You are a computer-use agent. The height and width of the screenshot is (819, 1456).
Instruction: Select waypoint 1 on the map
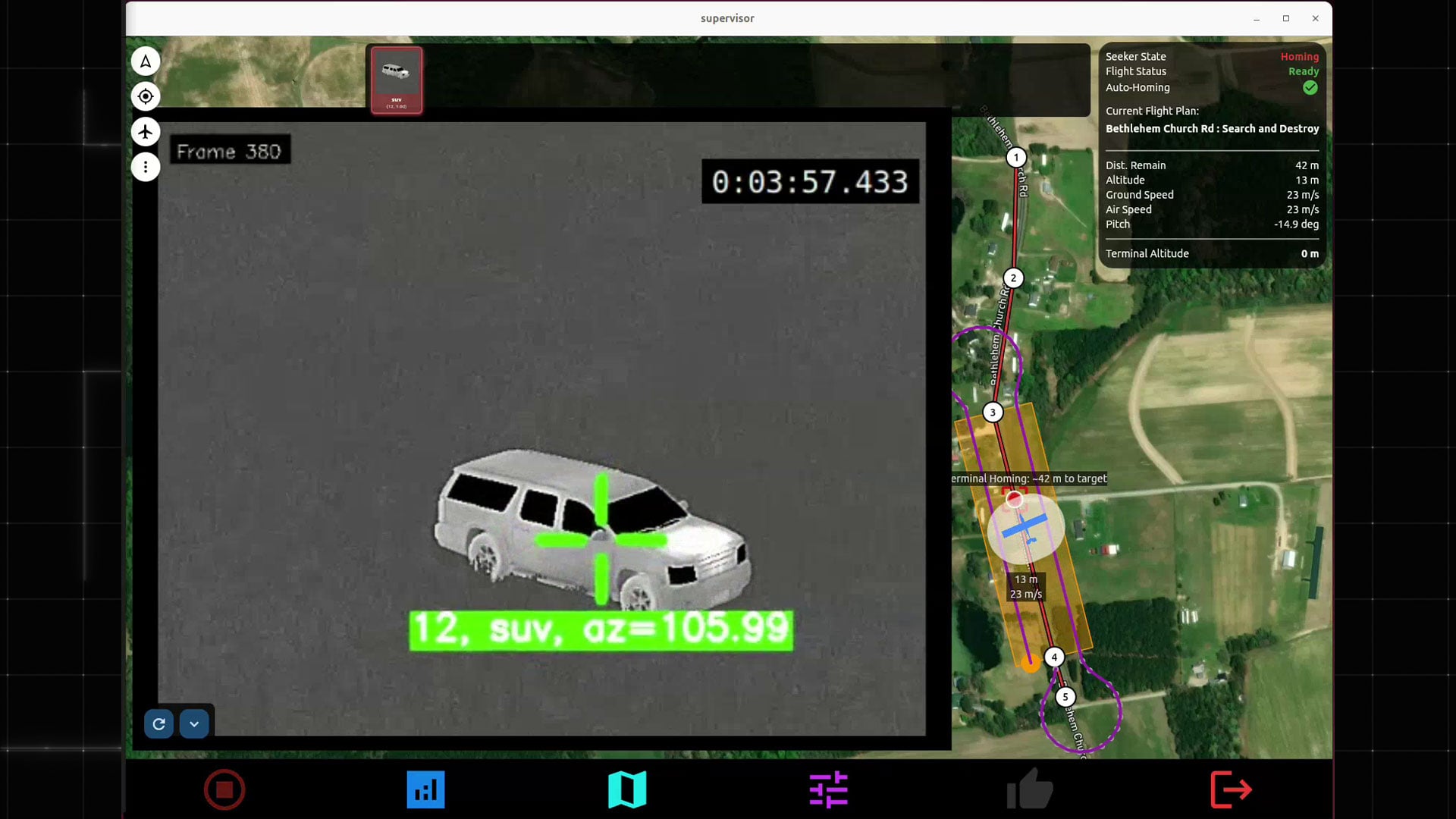[x=1016, y=158]
